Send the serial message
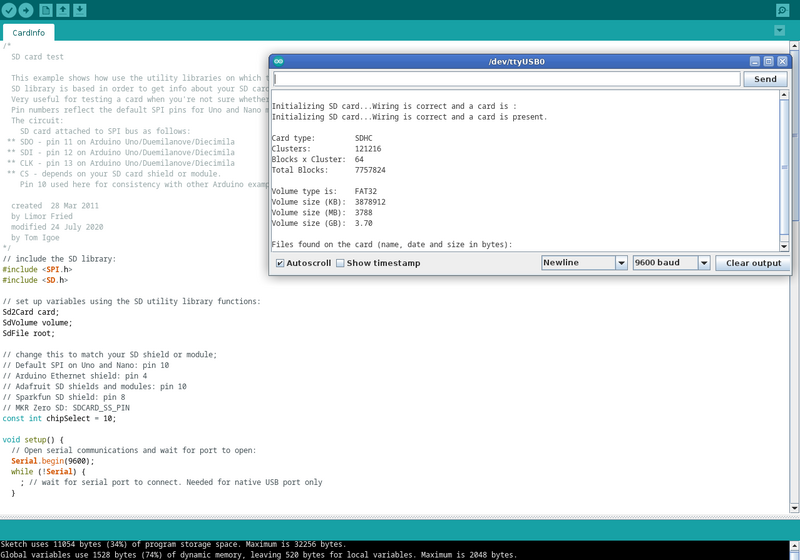 coord(765,79)
